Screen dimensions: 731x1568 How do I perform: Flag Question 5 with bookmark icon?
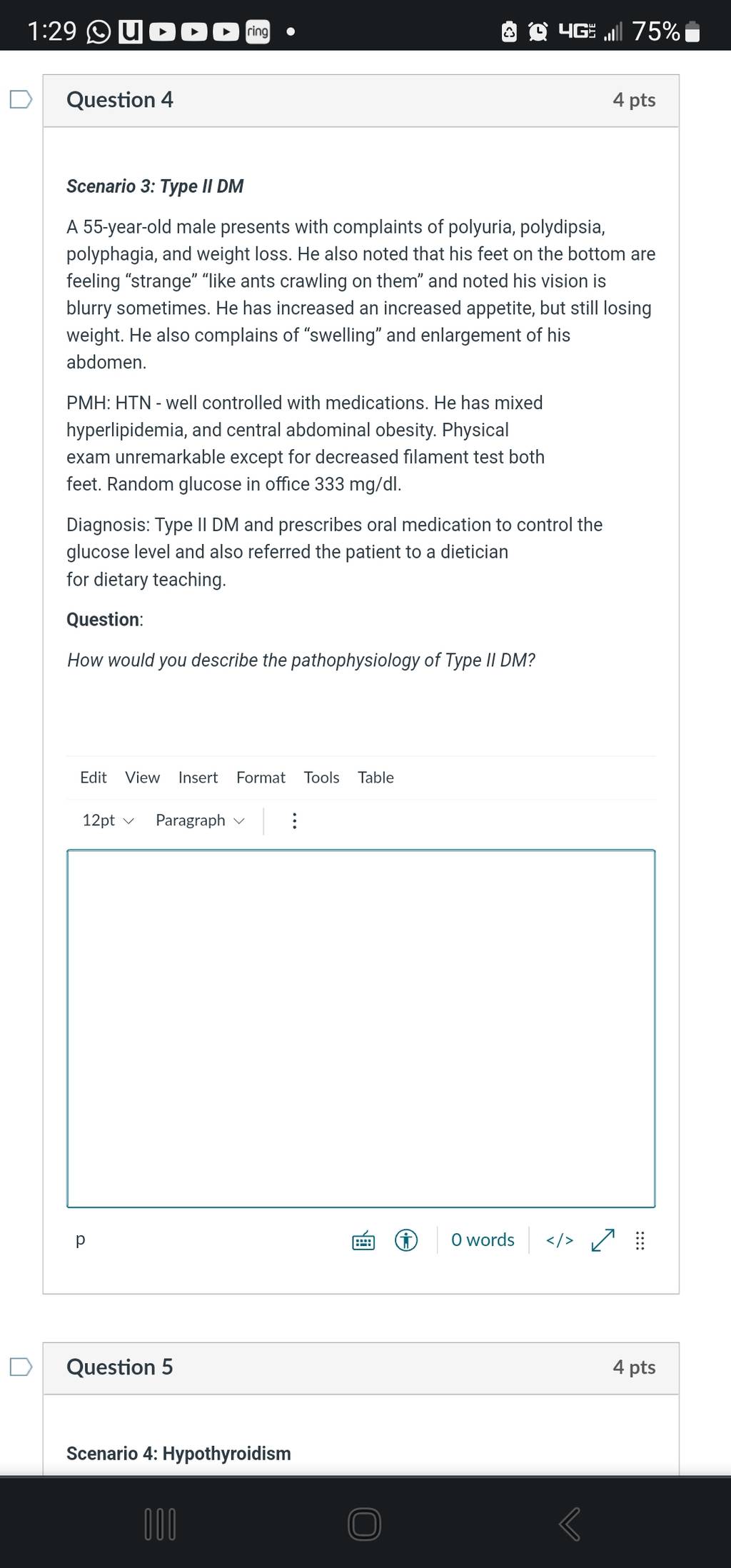(21, 1367)
